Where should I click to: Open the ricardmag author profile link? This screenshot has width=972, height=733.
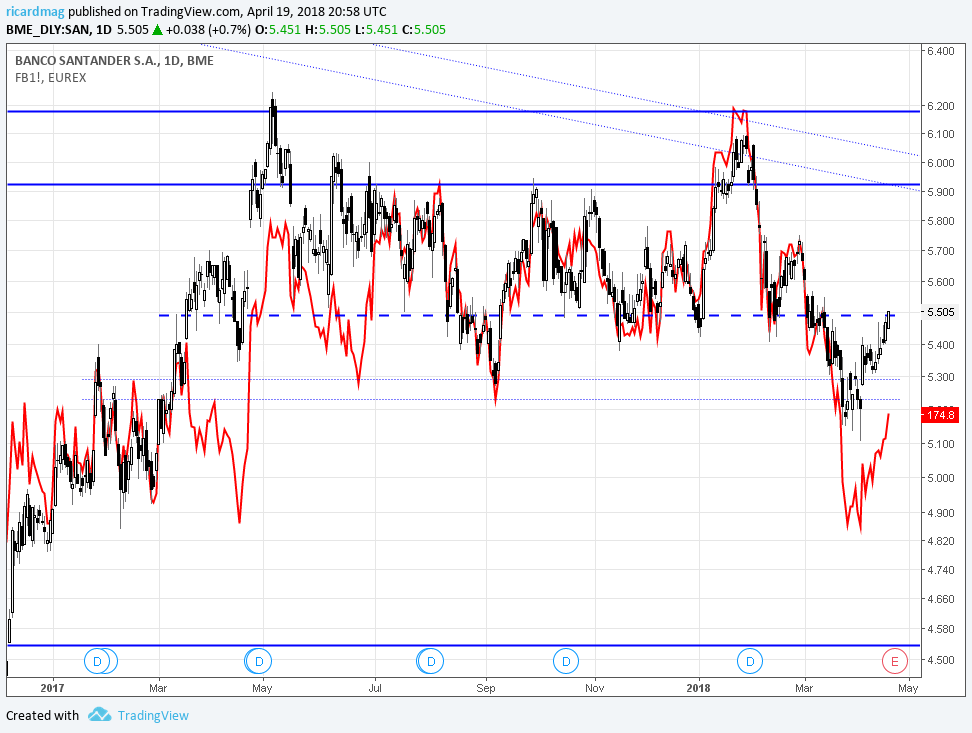point(35,11)
